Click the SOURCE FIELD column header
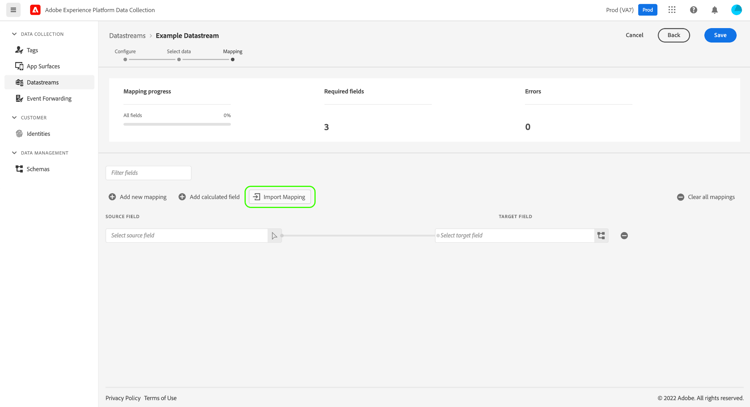 (122, 216)
